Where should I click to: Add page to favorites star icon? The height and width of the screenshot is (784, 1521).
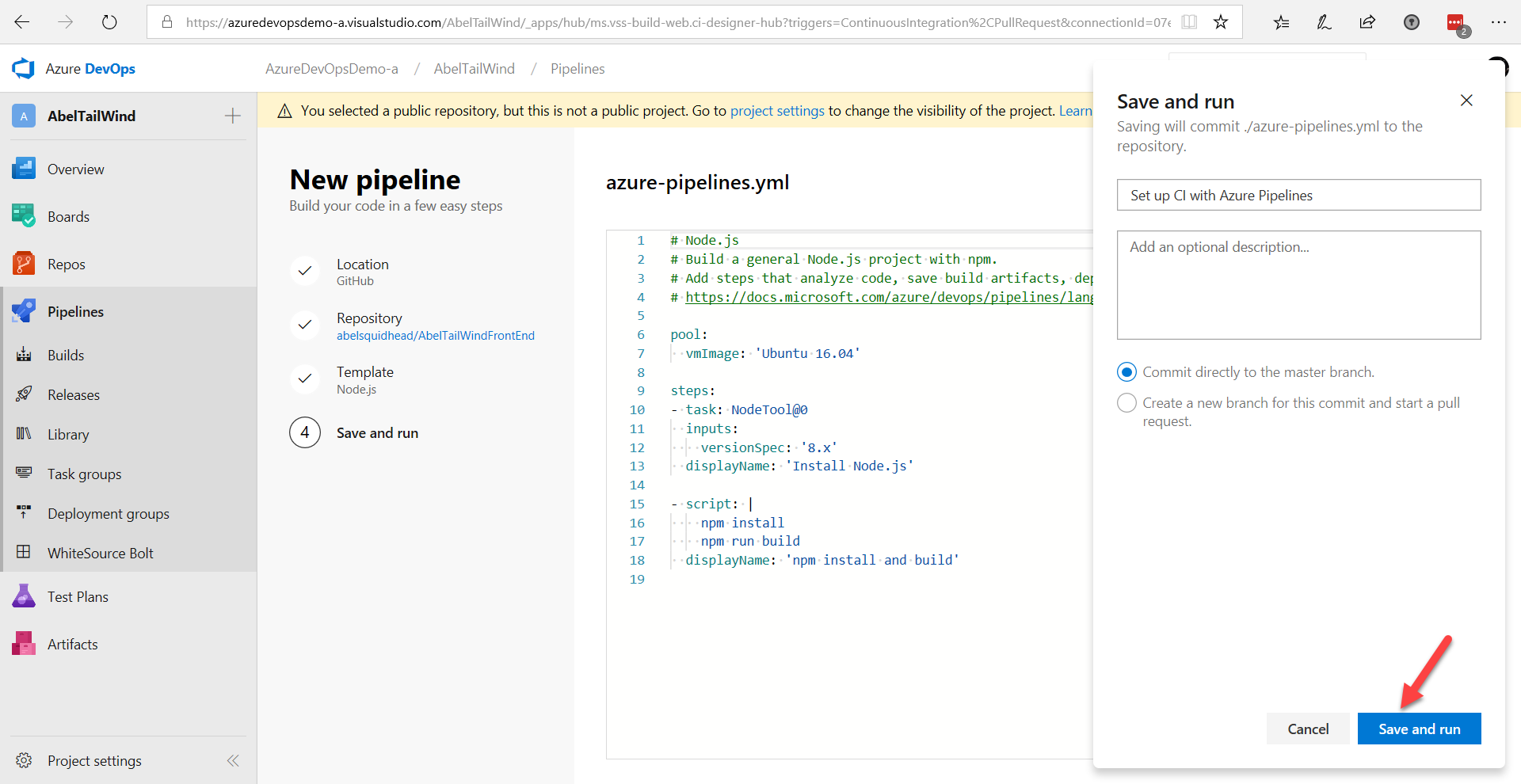(x=1221, y=22)
